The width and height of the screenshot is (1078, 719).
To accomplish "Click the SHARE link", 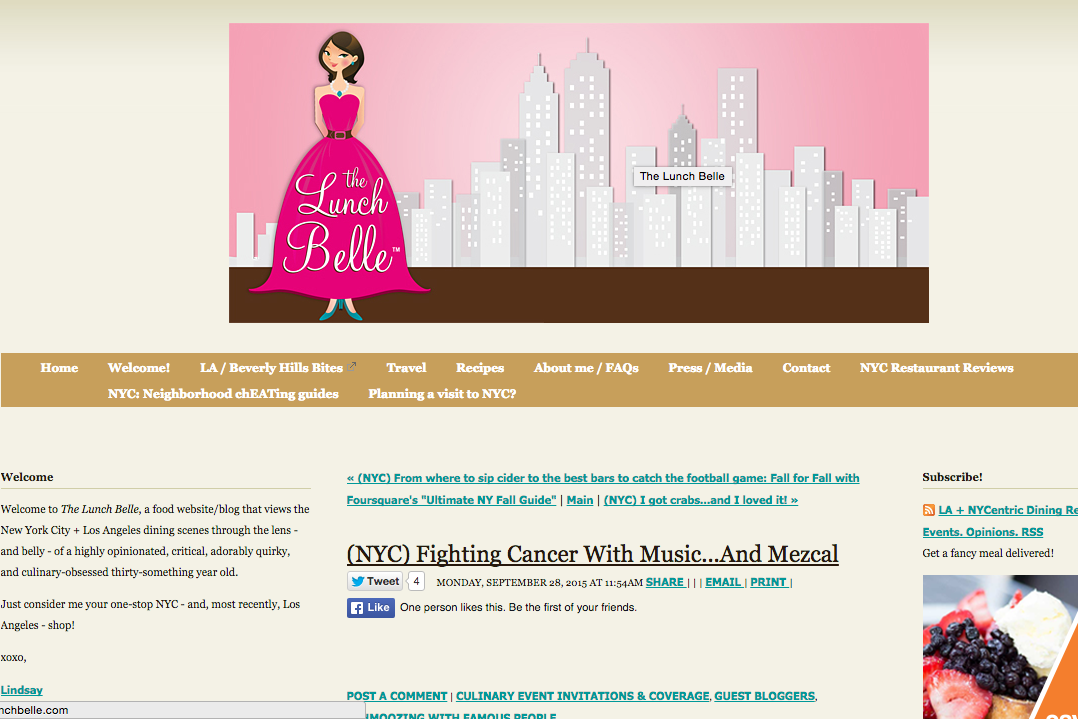I will [665, 582].
